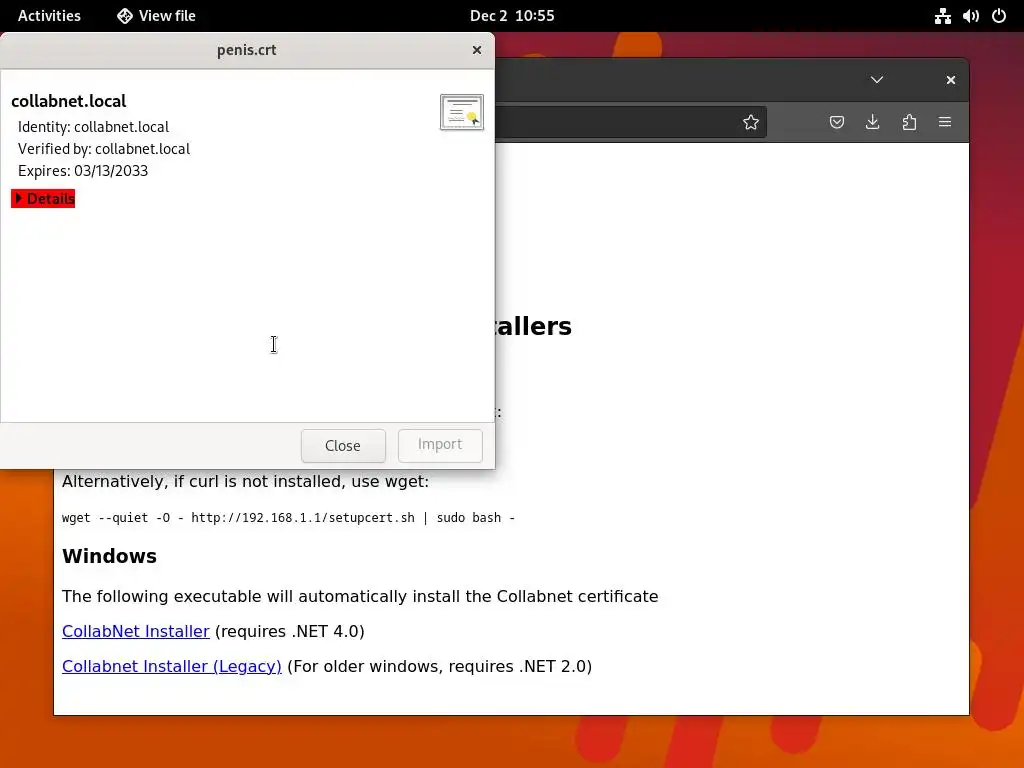1024x768 pixels.
Task: Click the Identity: collabnet.local line
Action: click(93, 127)
